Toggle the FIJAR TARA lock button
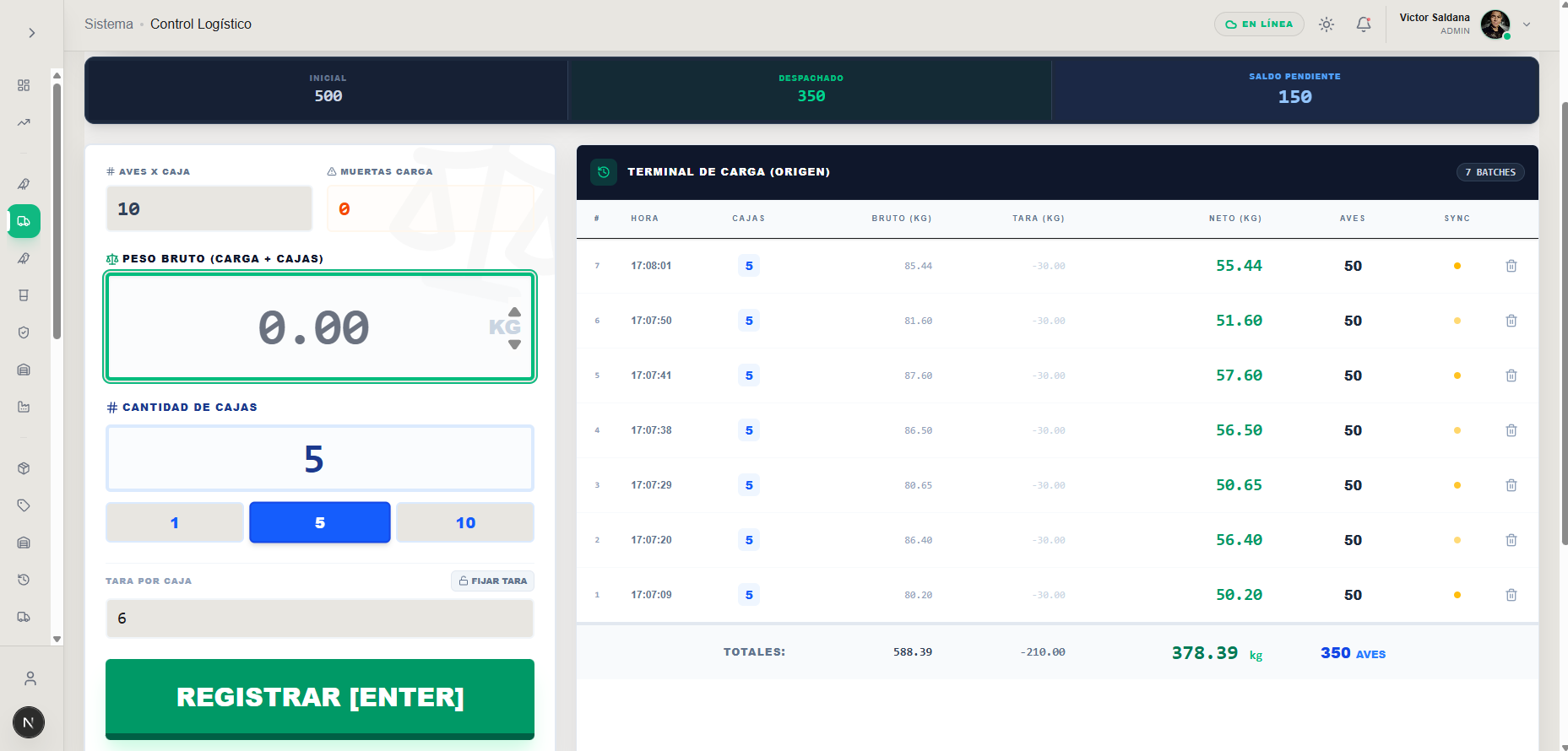The height and width of the screenshot is (751, 1568). pos(492,581)
